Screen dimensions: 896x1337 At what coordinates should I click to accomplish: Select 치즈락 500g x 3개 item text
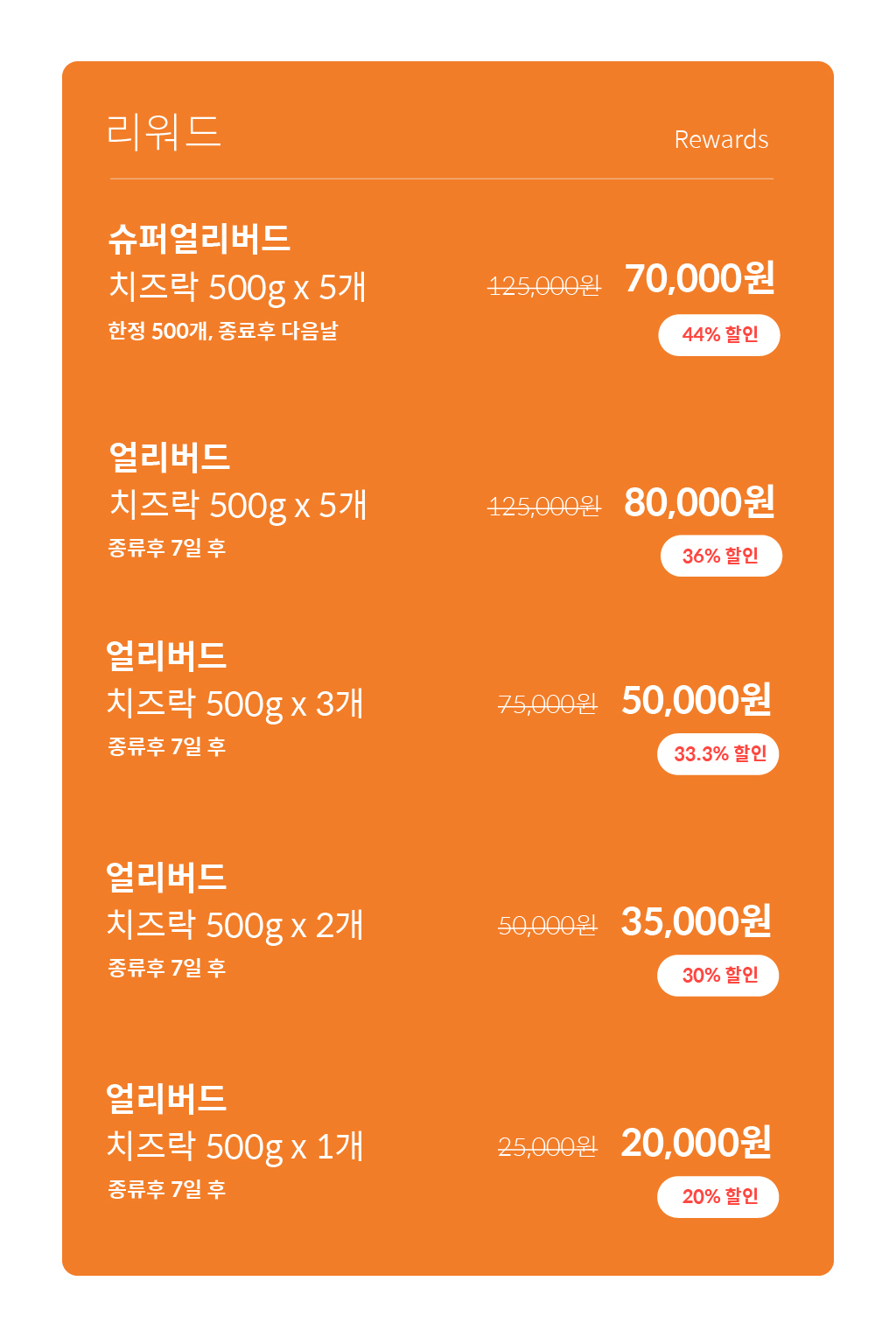(x=234, y=705)
